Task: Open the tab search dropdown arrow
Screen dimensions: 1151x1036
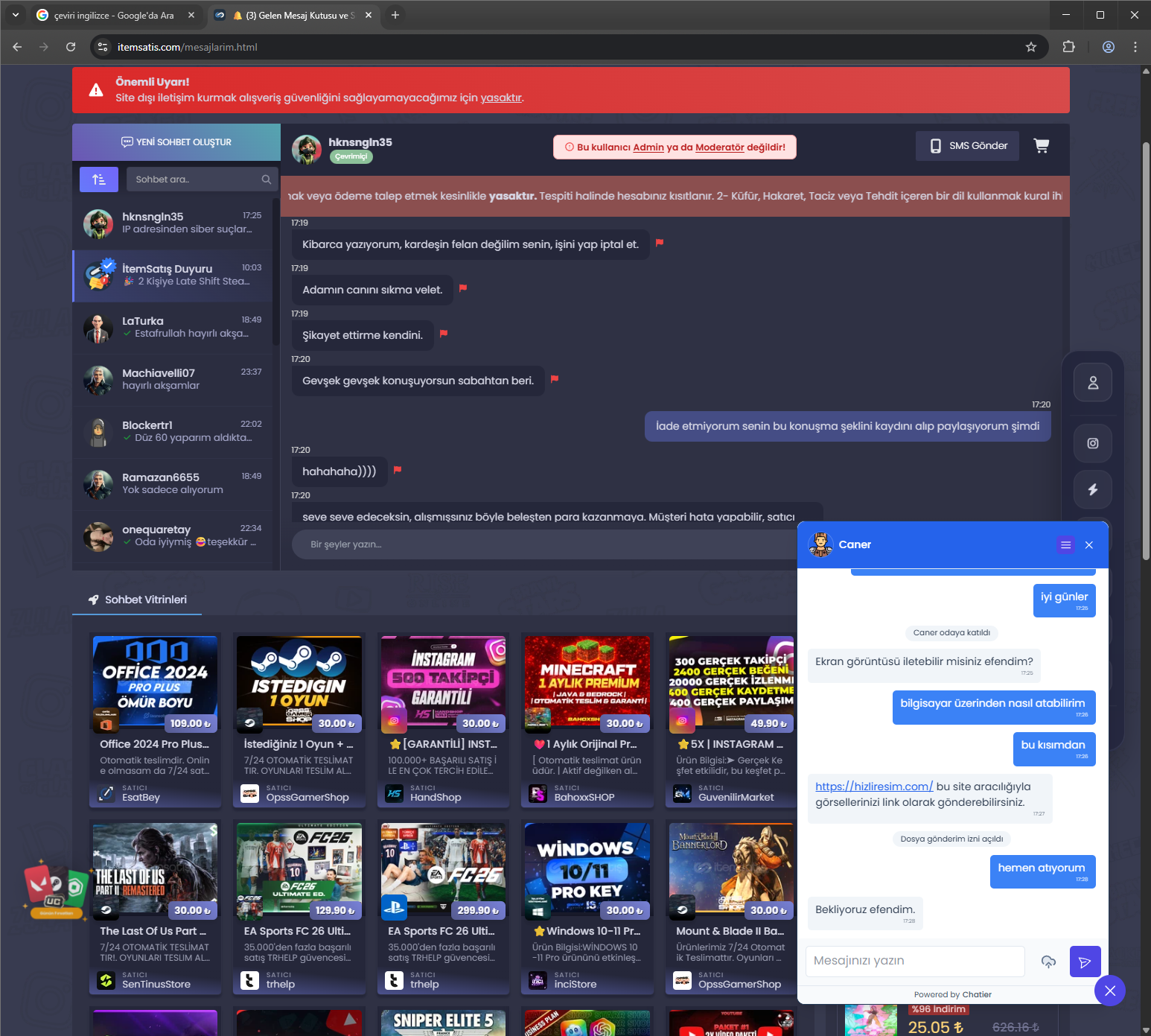Action: coord(16,15)
